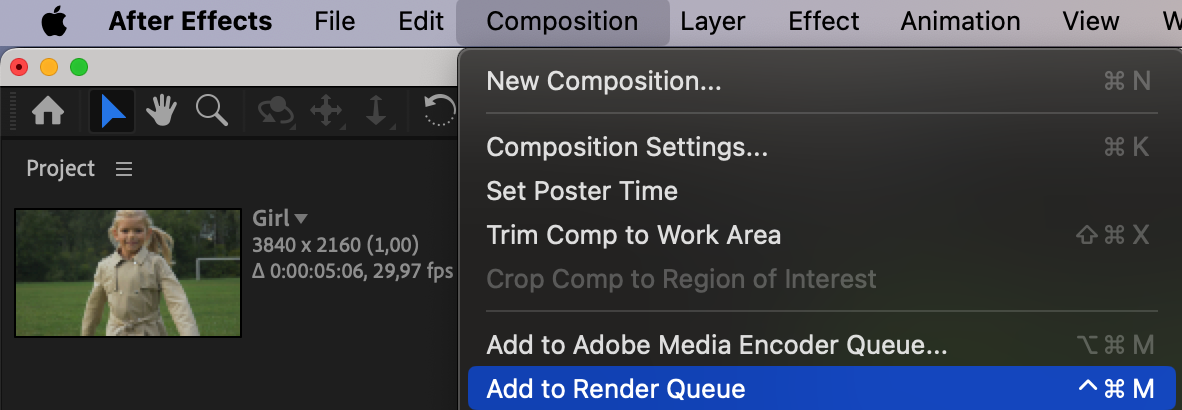The image size is (1182, 410).
Task: Expand the Girl composition dropdown arrow
Action: coord(301,218)
